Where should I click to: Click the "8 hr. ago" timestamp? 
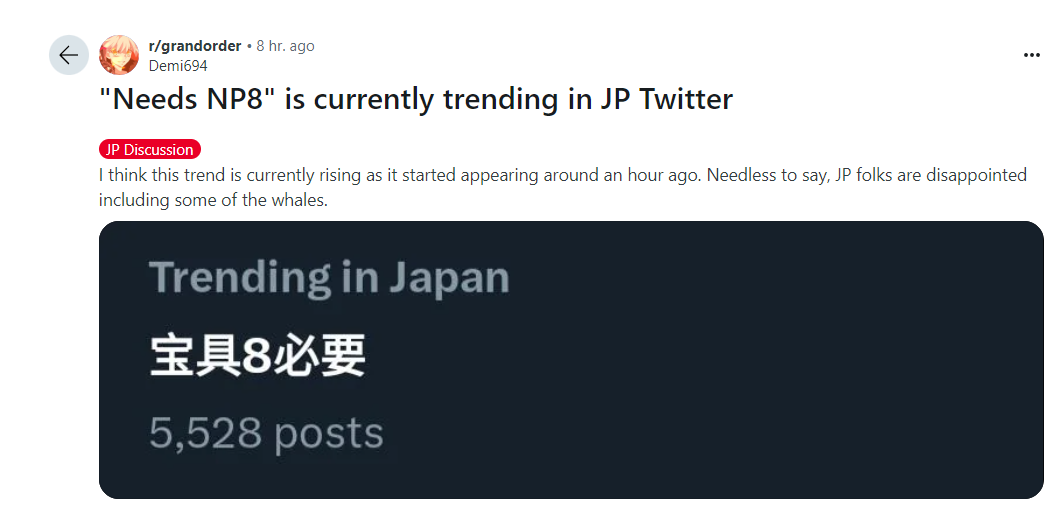(285, 46)
